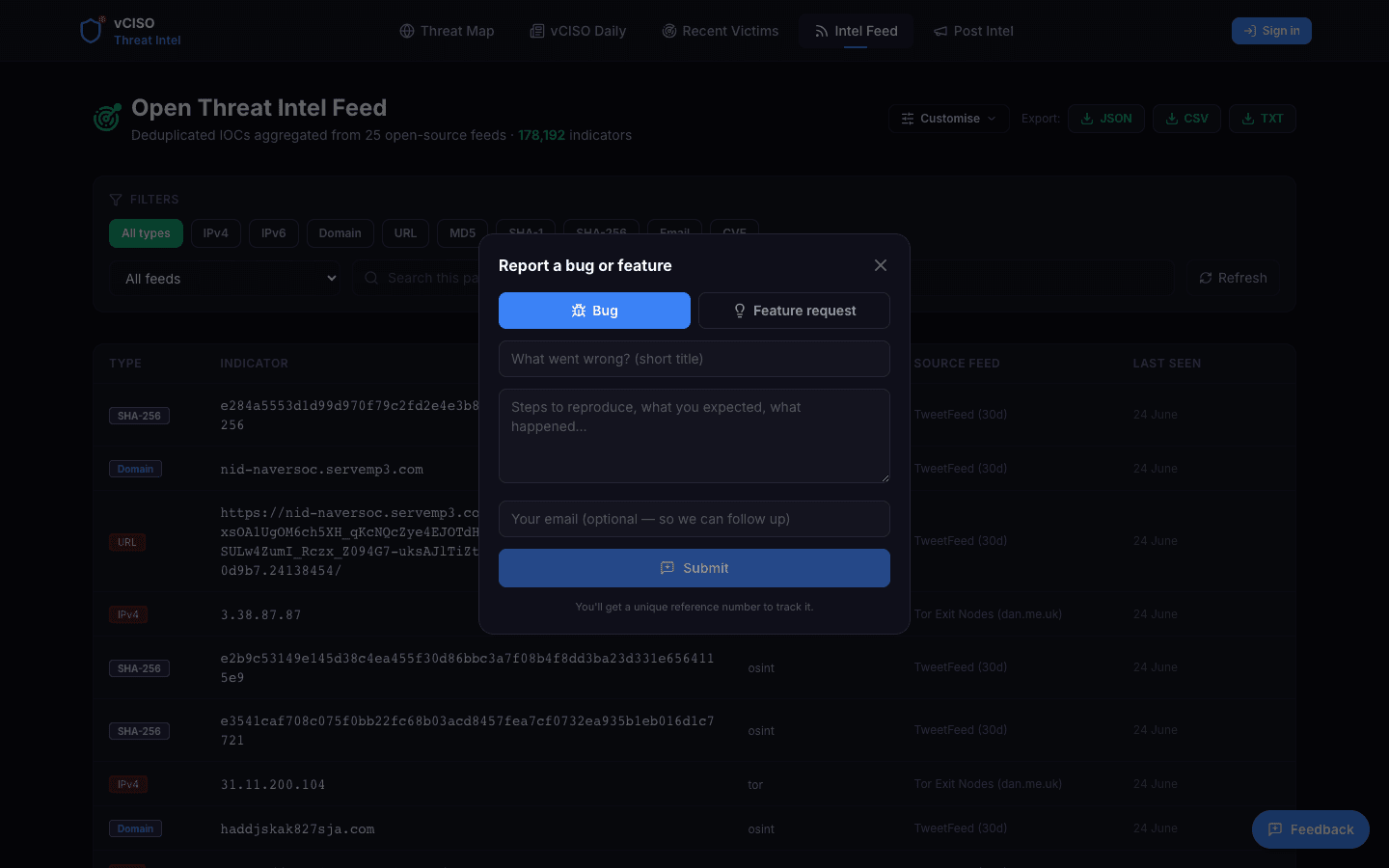Click the short title input field
This screenshot has width=1389, height=868.
[x=694, y=359]
